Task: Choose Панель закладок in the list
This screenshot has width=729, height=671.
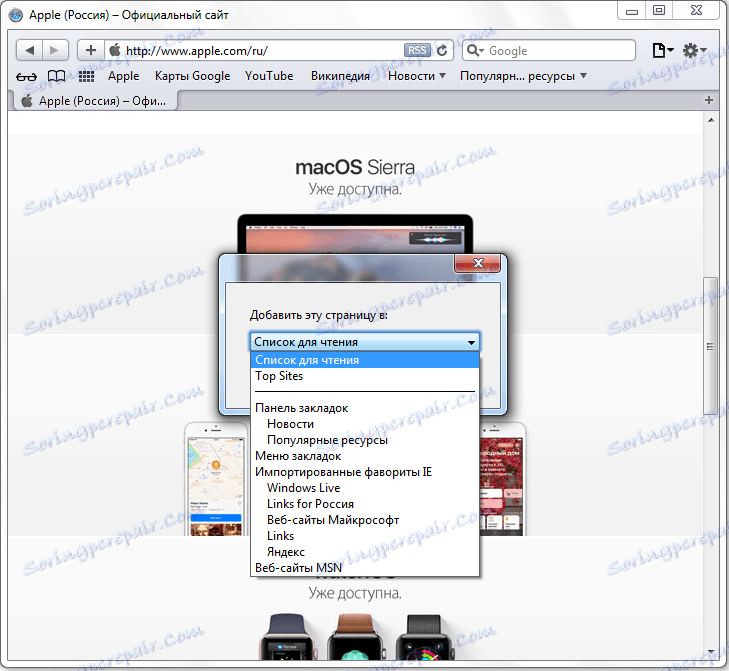Action: click(364, 408)
